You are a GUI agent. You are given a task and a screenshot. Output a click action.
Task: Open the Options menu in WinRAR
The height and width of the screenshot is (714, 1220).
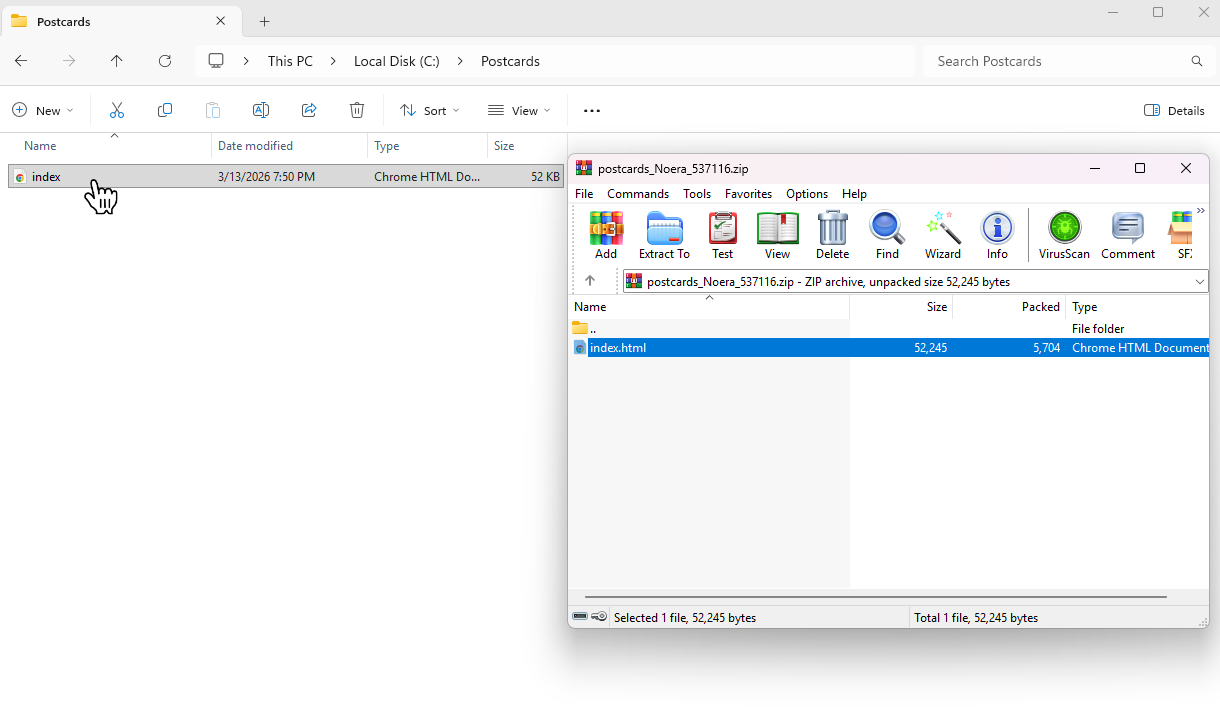pos(807,194)
